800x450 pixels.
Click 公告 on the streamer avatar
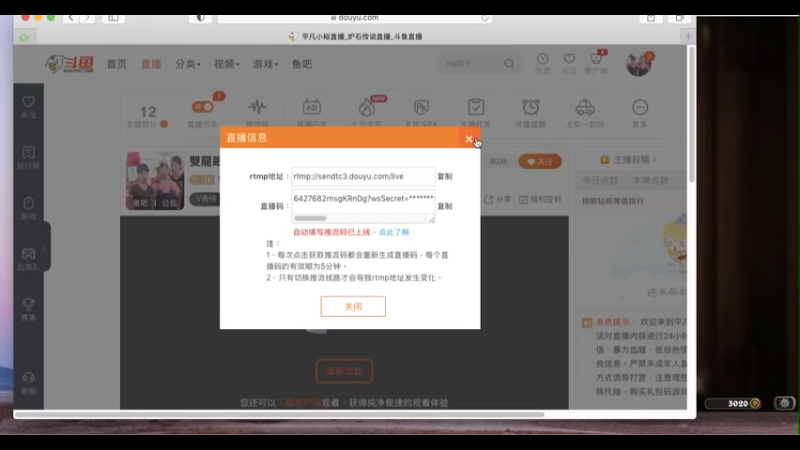click(169, 203)
